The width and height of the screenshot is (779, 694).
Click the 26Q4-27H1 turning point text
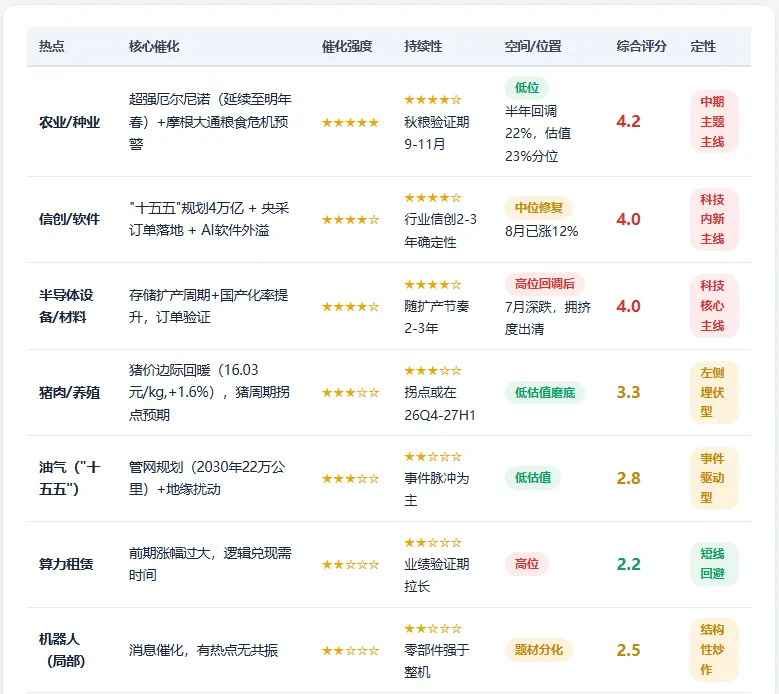click(440, 415)
